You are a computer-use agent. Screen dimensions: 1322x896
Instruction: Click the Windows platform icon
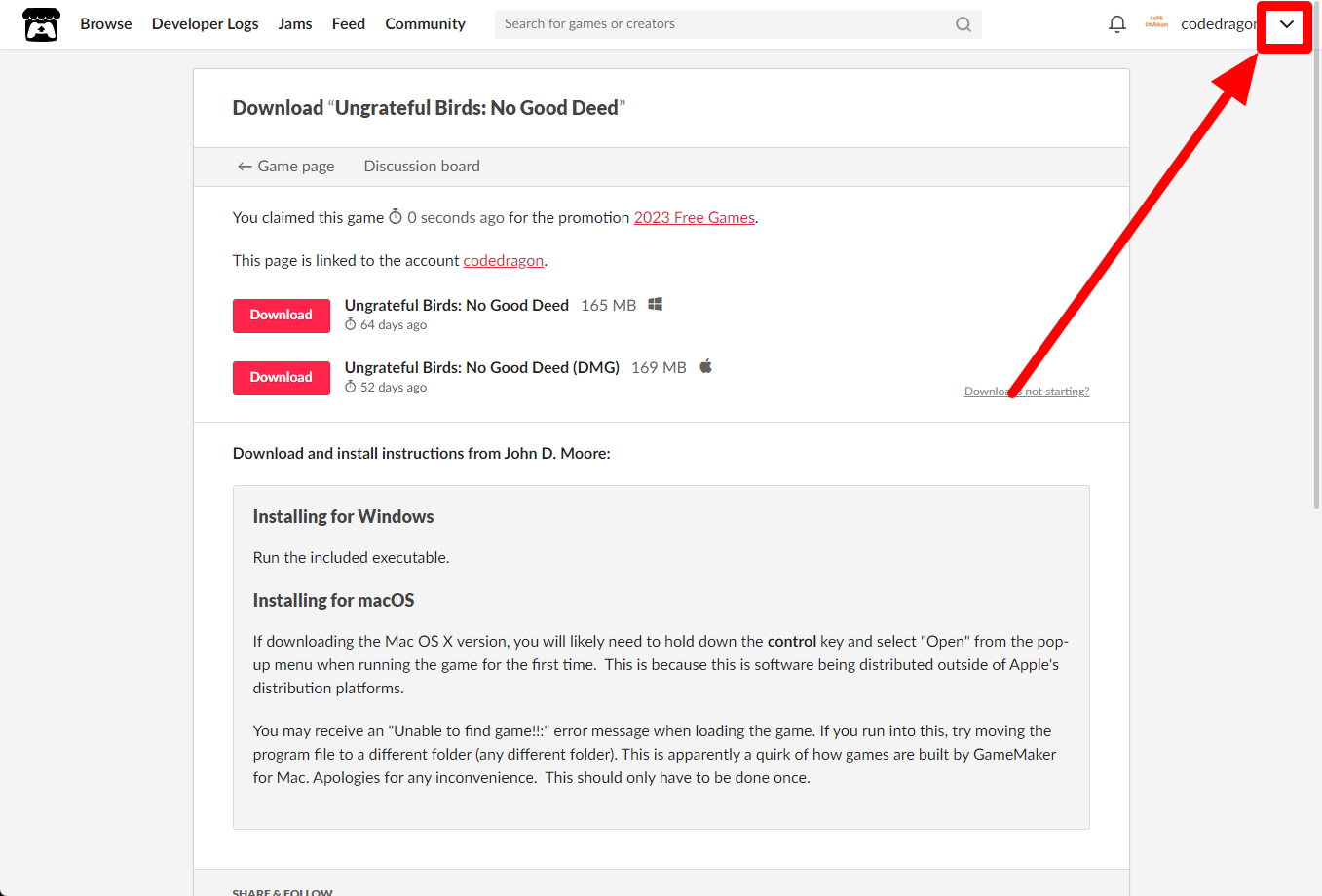coord(656,305)
